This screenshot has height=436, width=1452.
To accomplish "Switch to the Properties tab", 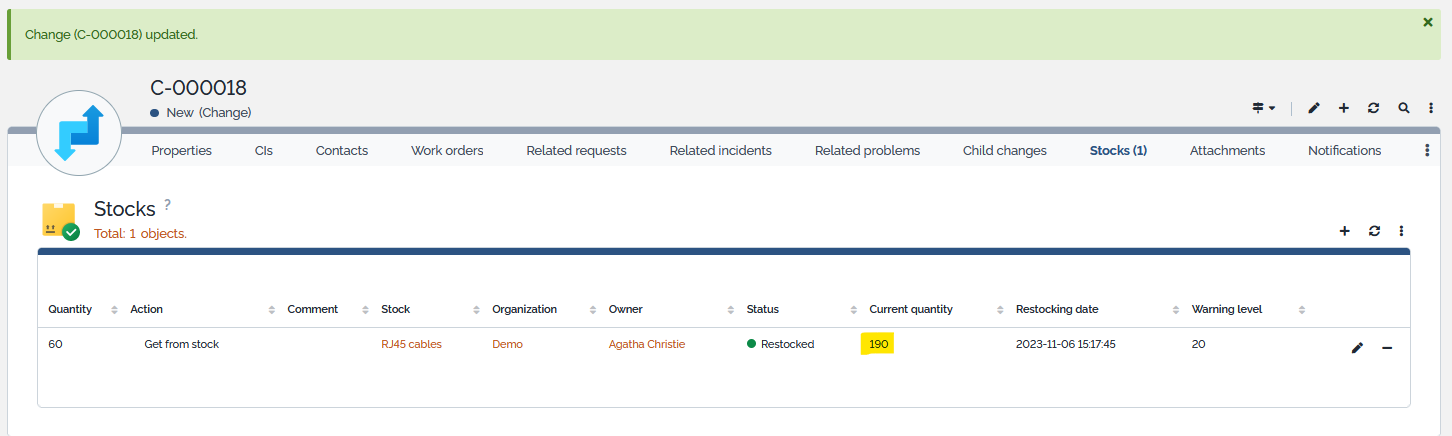I will [181, 151].
